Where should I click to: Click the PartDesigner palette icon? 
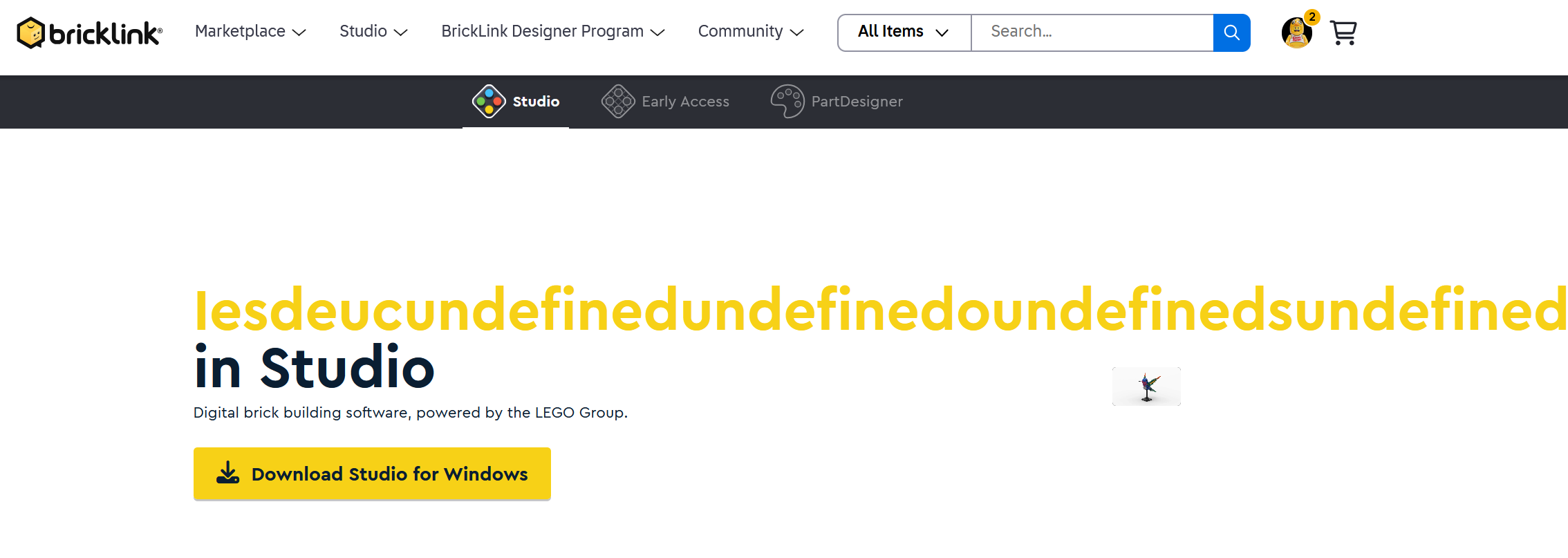787,102
